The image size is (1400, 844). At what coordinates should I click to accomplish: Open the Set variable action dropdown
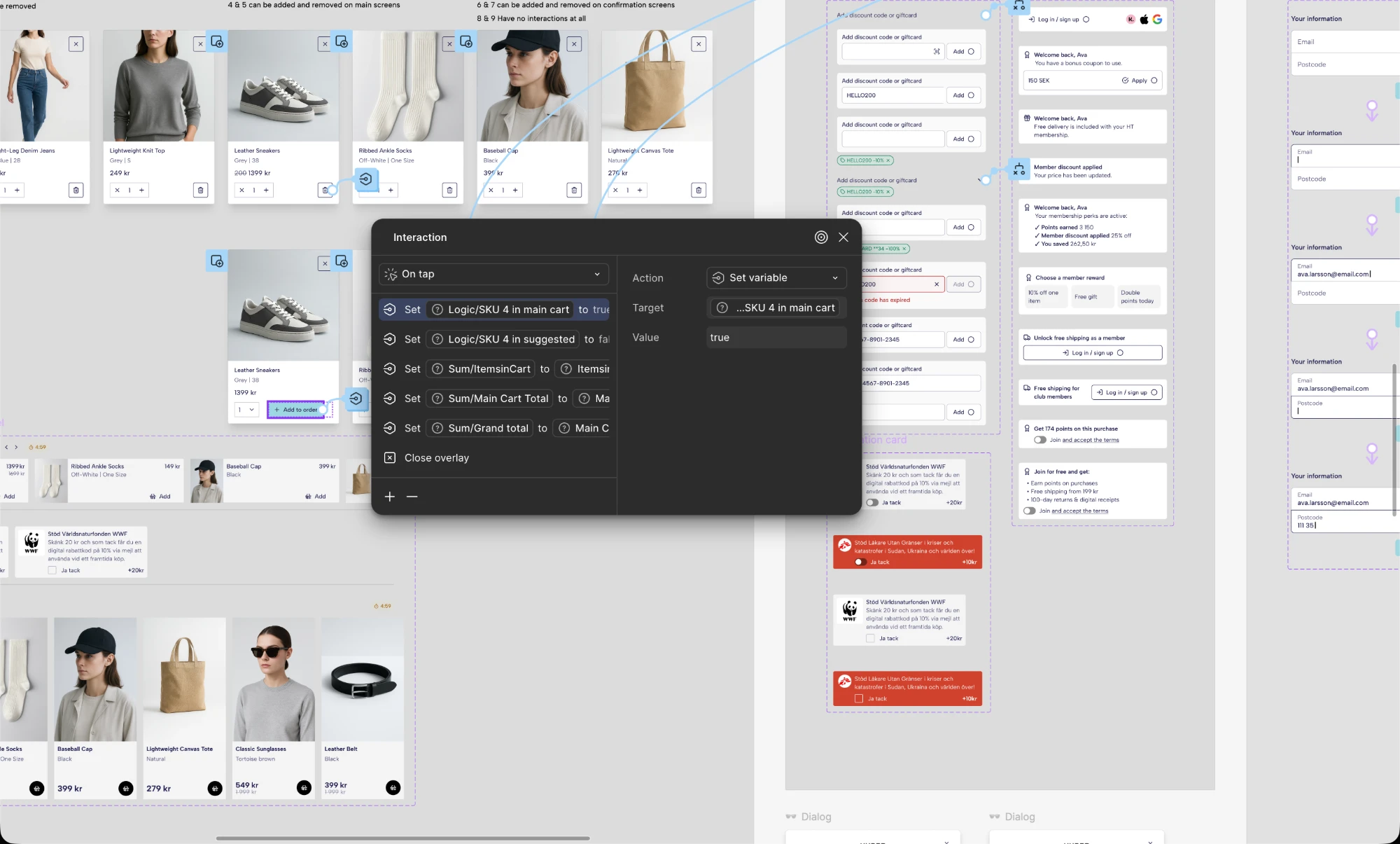click(x=776, y=278)
